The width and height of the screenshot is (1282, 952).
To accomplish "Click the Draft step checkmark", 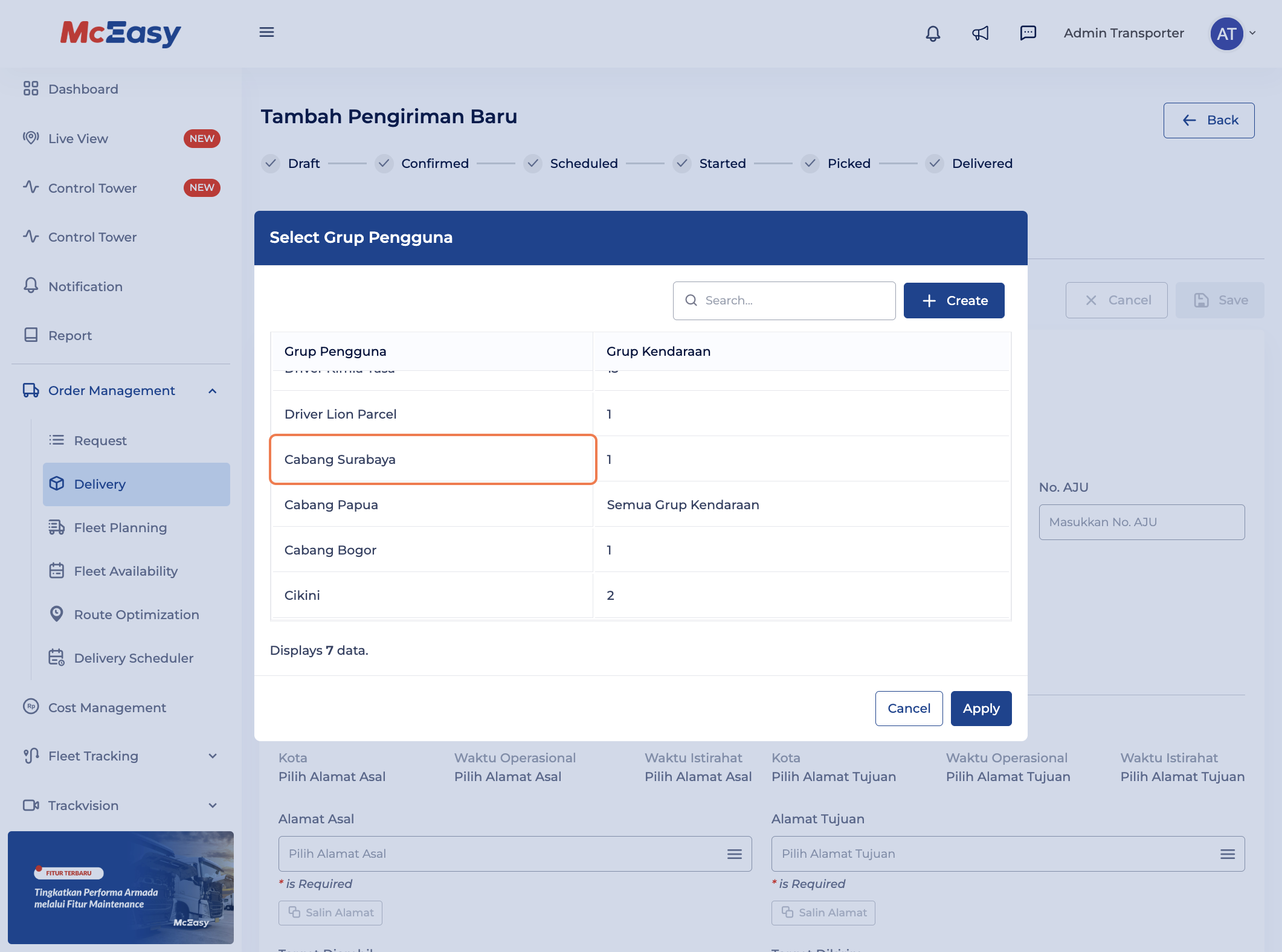I will (271, 163).
